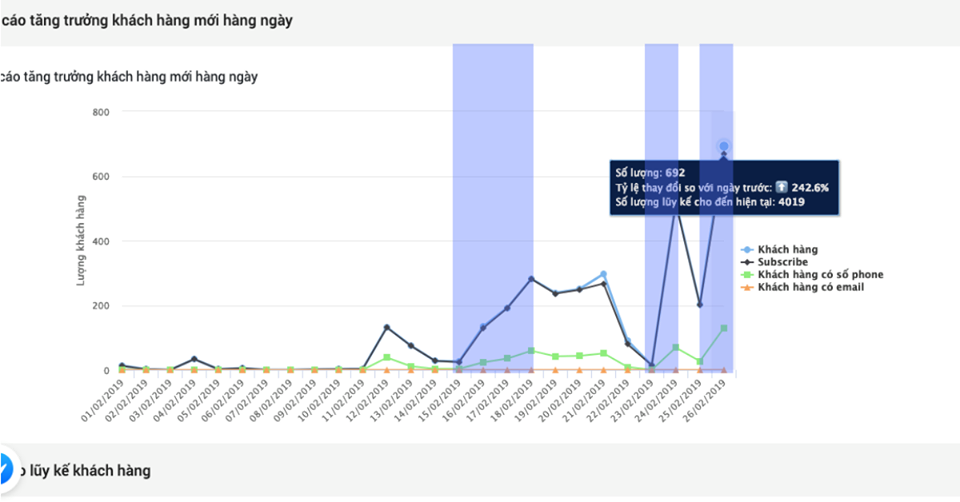This screenshot has height=502, width=960.
Task: Click the blue Khách hàng marker on 21/02/2019
Action: pyautogui.click(x=603, y=274)
